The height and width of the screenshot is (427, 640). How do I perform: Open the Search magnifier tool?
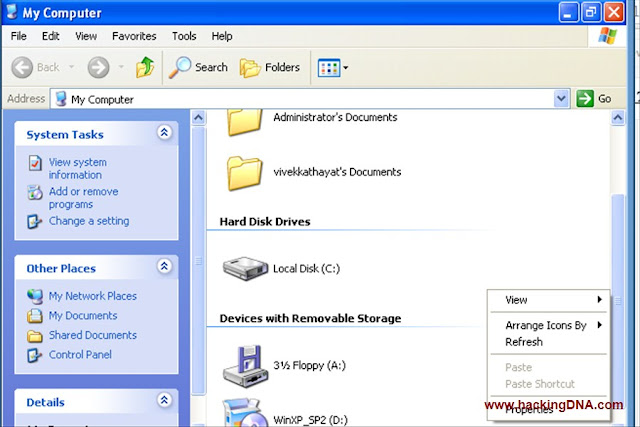coord(180,67)
